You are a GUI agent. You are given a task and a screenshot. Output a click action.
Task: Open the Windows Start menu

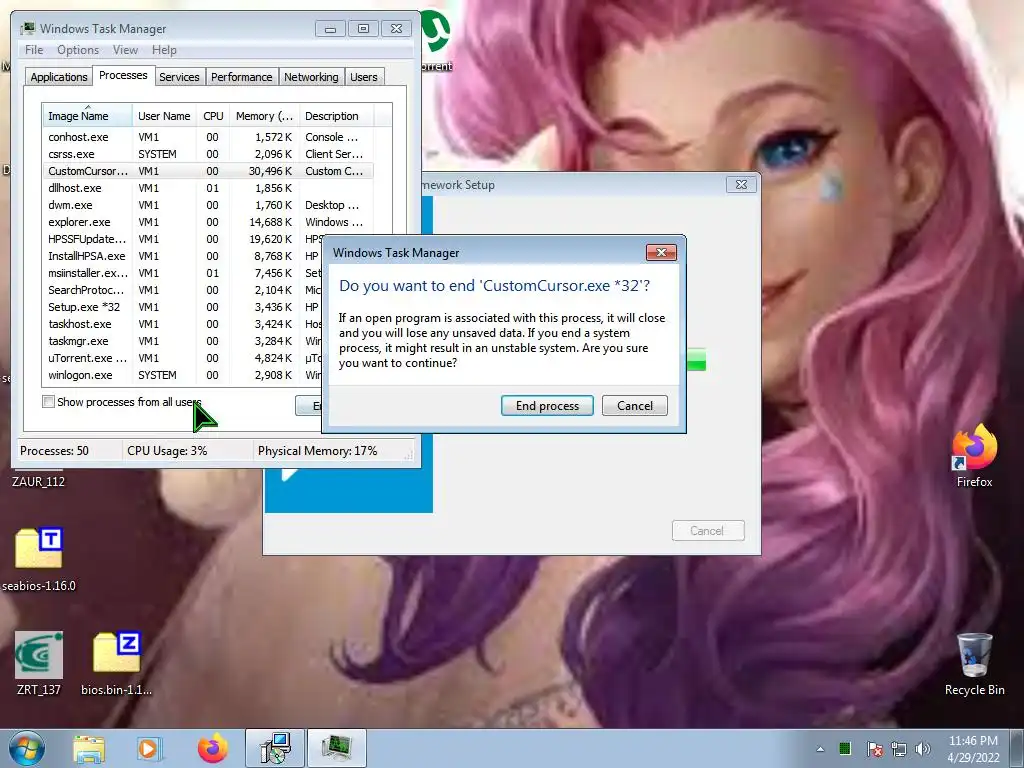coord(25,748)
